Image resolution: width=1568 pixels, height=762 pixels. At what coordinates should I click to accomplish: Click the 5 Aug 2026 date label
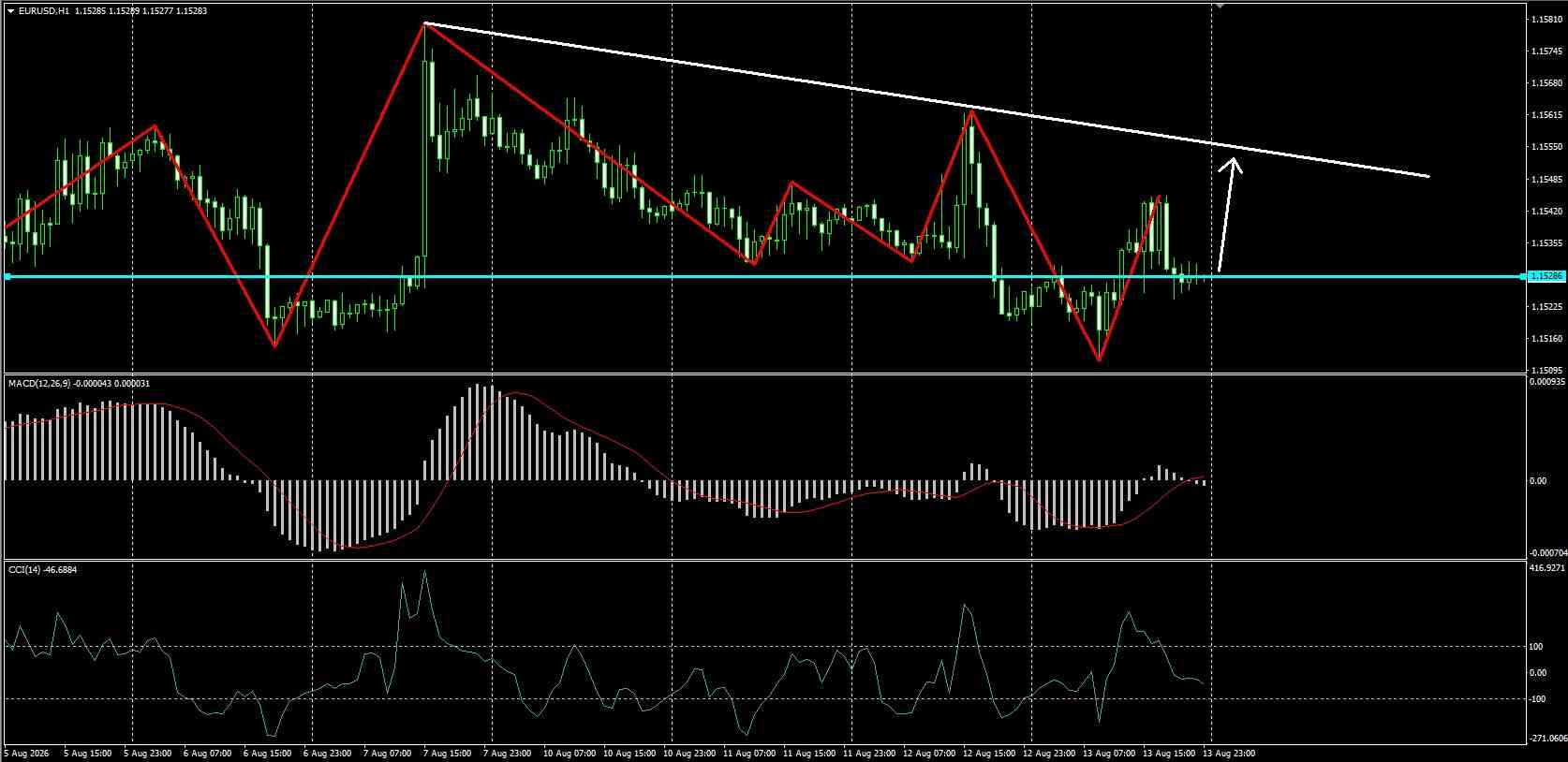click(x=26, y=753)
